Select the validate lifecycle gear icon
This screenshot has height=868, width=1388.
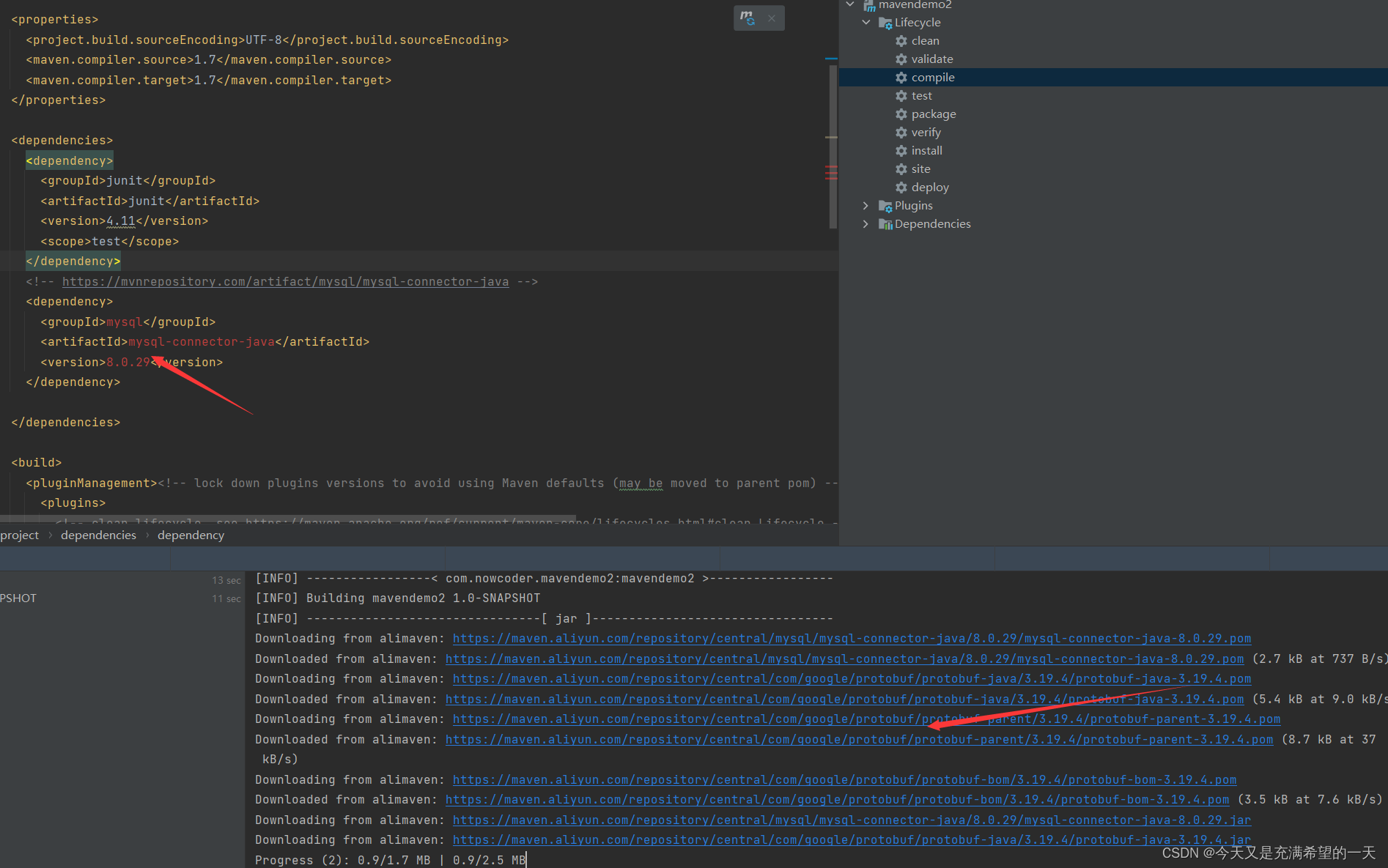coord(901,59)
